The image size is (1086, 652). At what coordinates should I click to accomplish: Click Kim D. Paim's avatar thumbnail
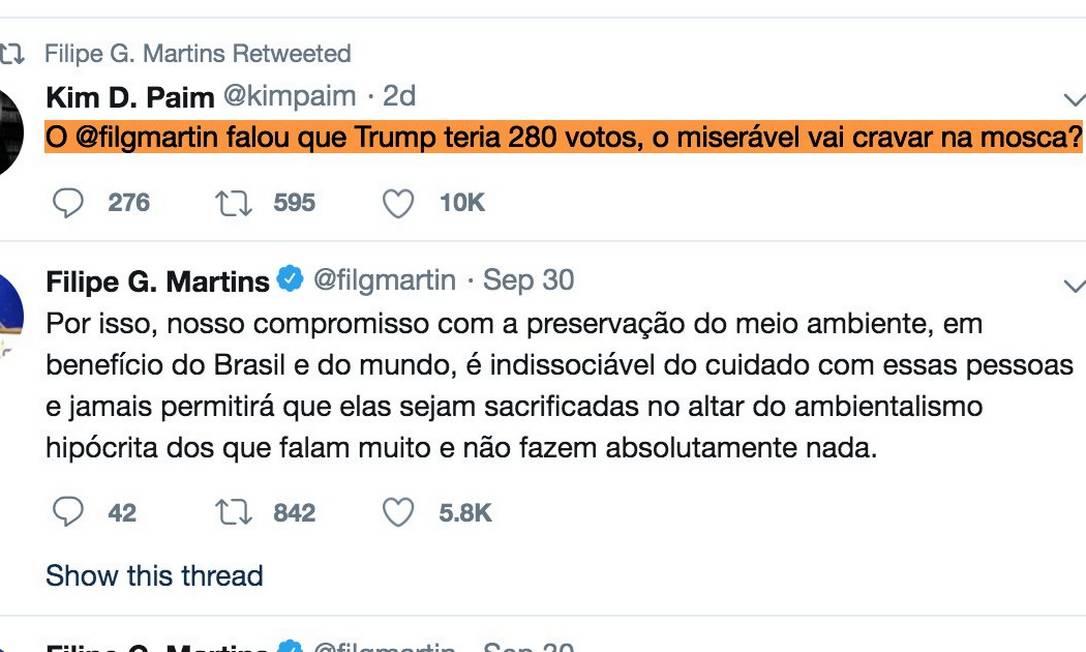pos(8,130)
